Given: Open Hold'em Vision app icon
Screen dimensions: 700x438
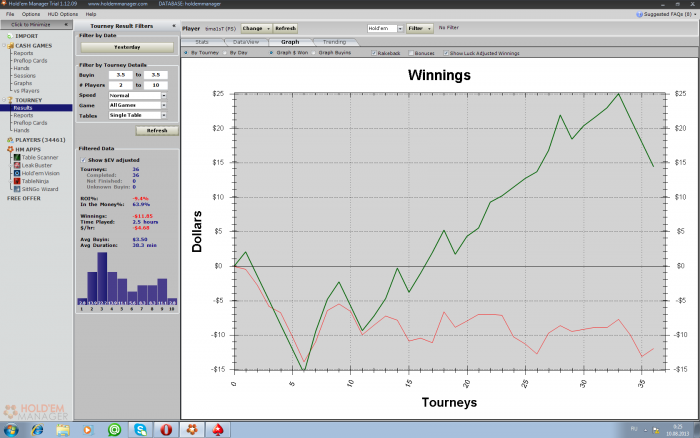Looking at the screenshot, I should pos(17,173).
